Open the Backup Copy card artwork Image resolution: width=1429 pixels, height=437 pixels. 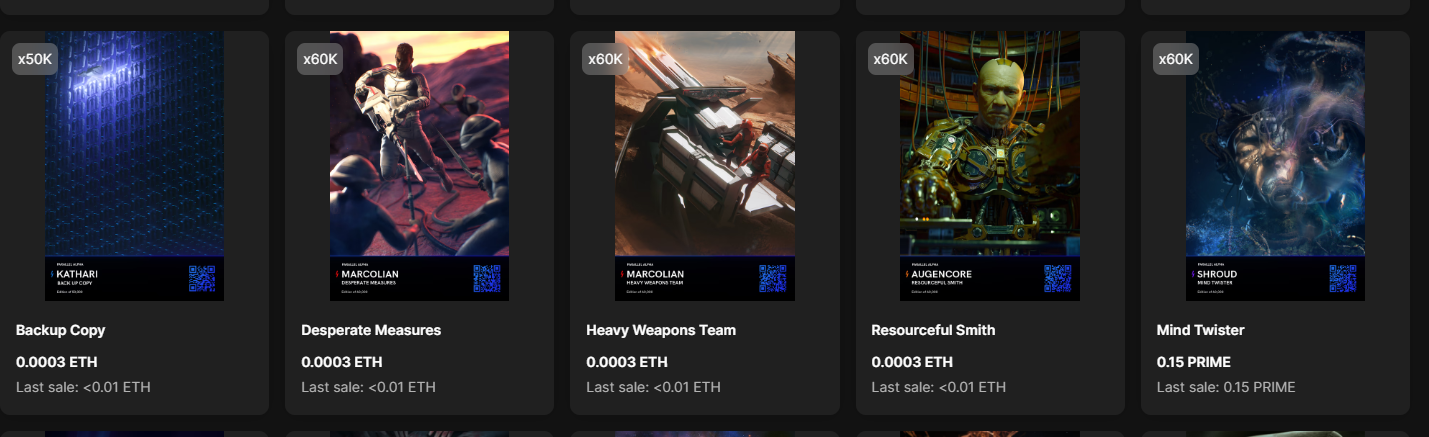[x=134, y=166]
